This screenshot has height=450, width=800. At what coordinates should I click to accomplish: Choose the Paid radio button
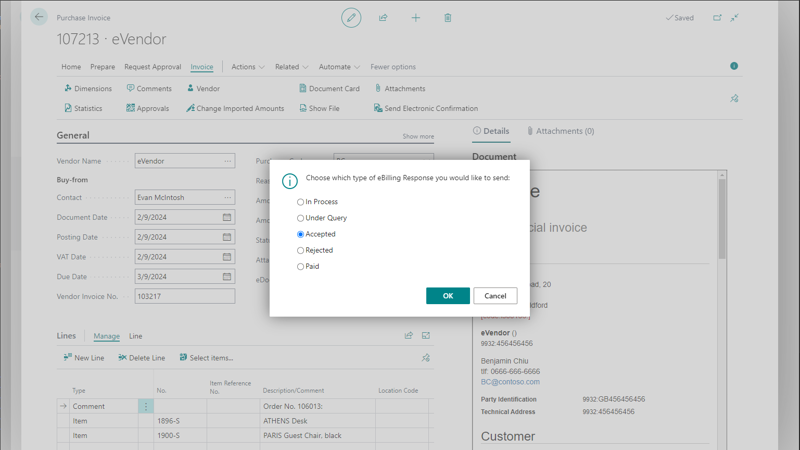300,267
